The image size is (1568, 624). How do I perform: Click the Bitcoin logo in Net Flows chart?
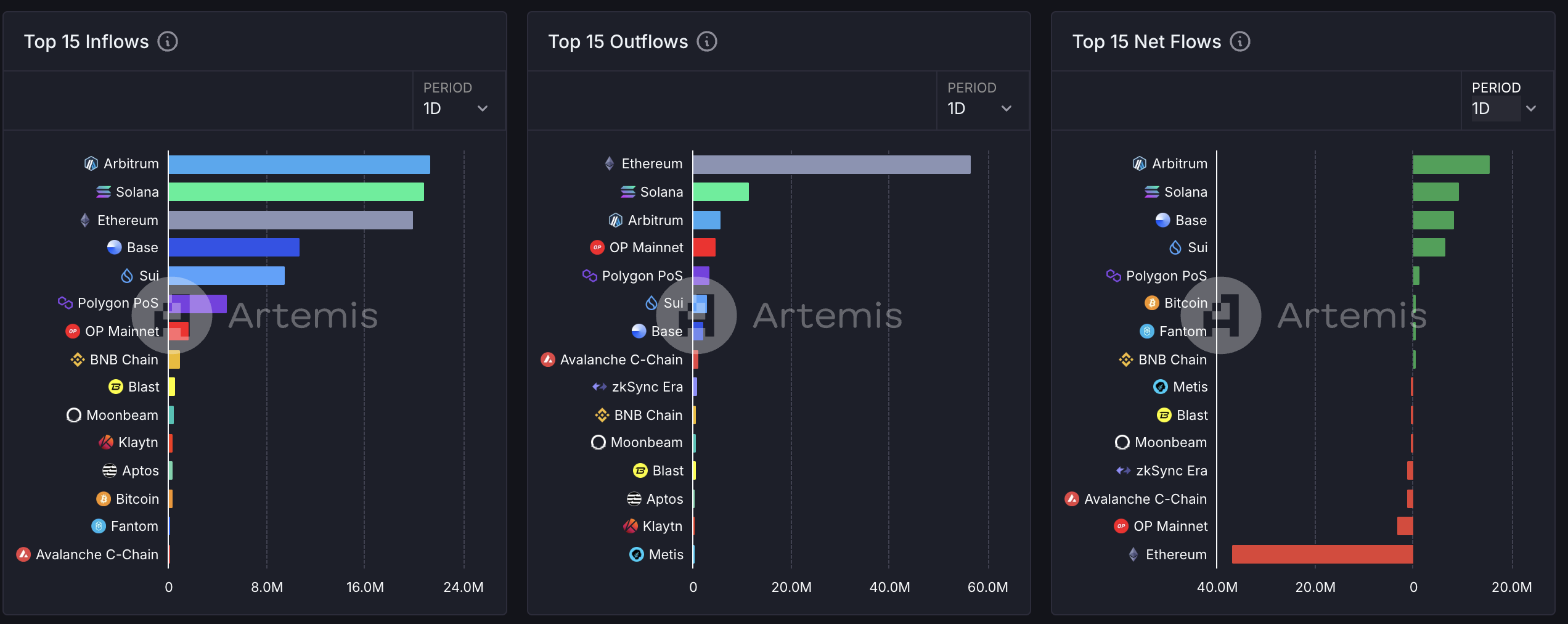[1151, 303]
